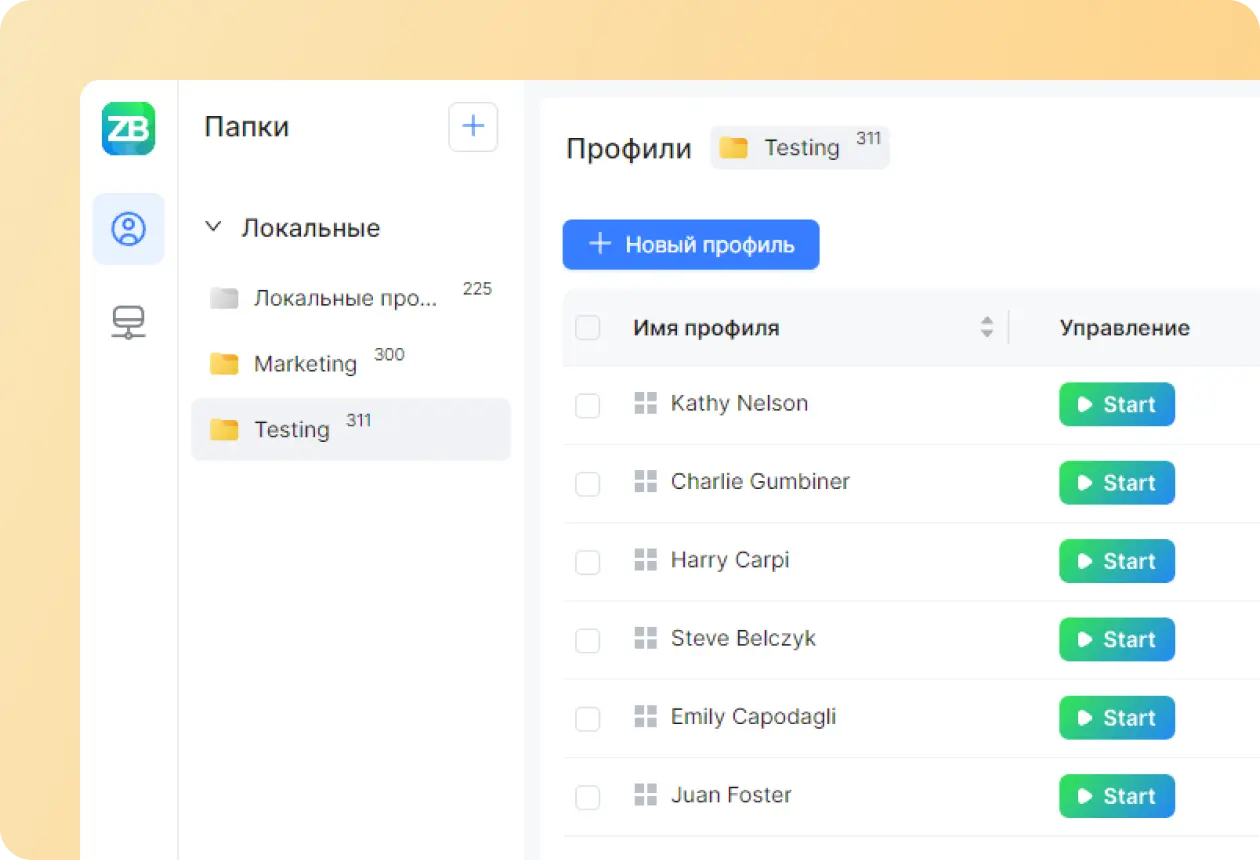This screenshot has height=860, width=1260.
Task: Toggle the select-all checkbox in table header
Action: coord(588,328)
